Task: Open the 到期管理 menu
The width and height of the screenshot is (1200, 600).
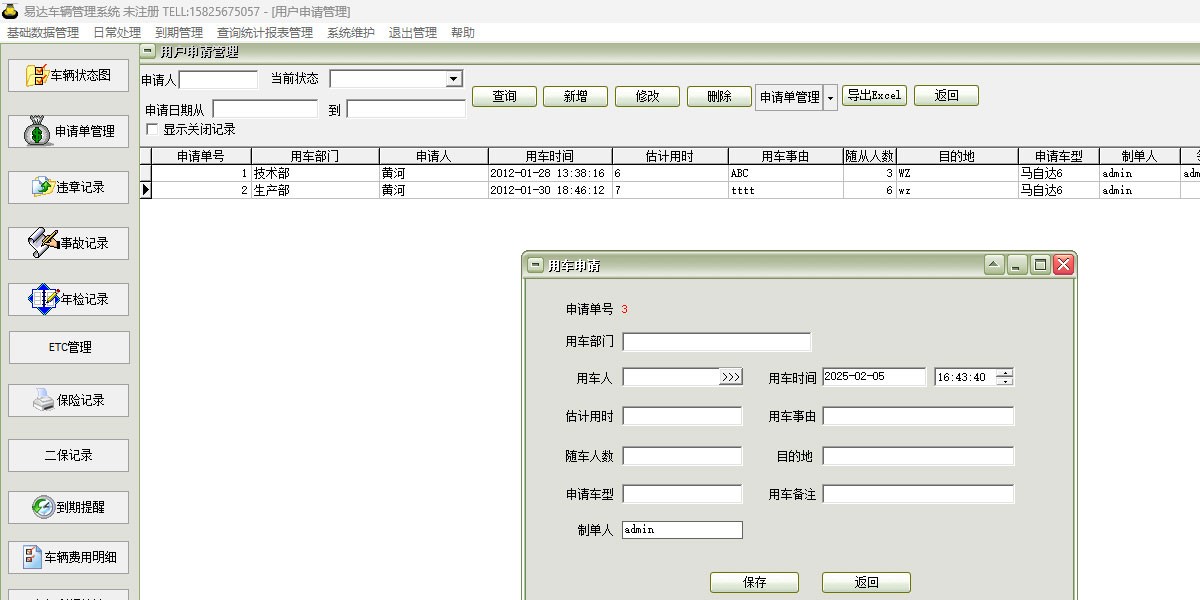Action: [x=179, y=33]
